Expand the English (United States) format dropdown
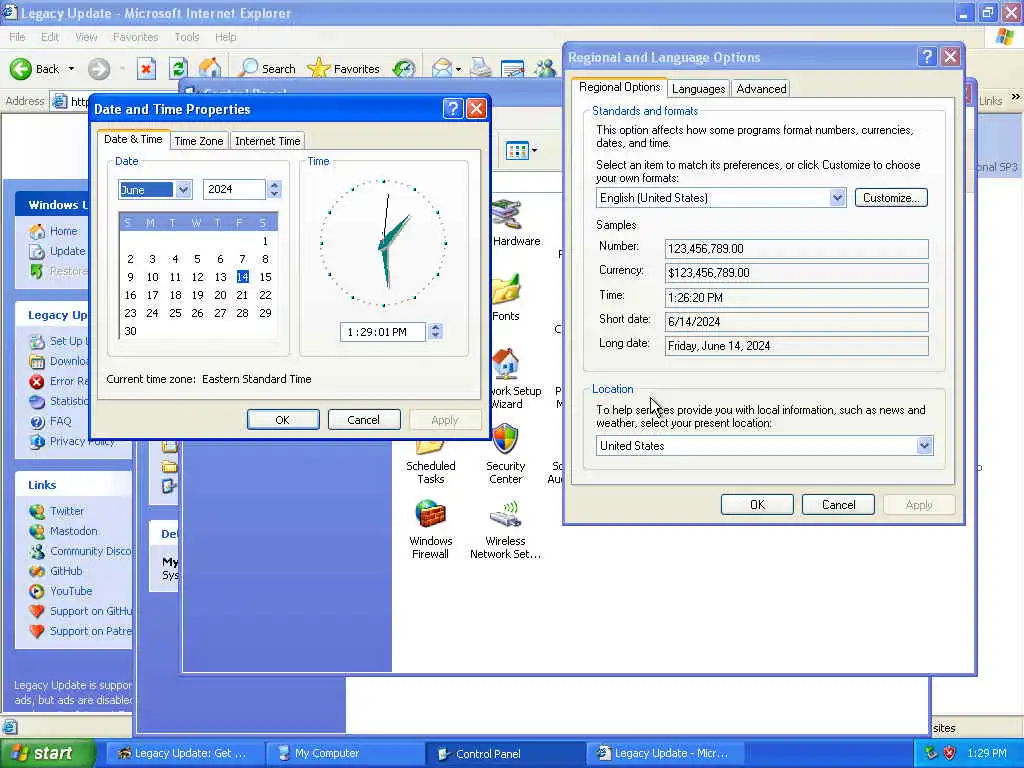 click(837, 197)
